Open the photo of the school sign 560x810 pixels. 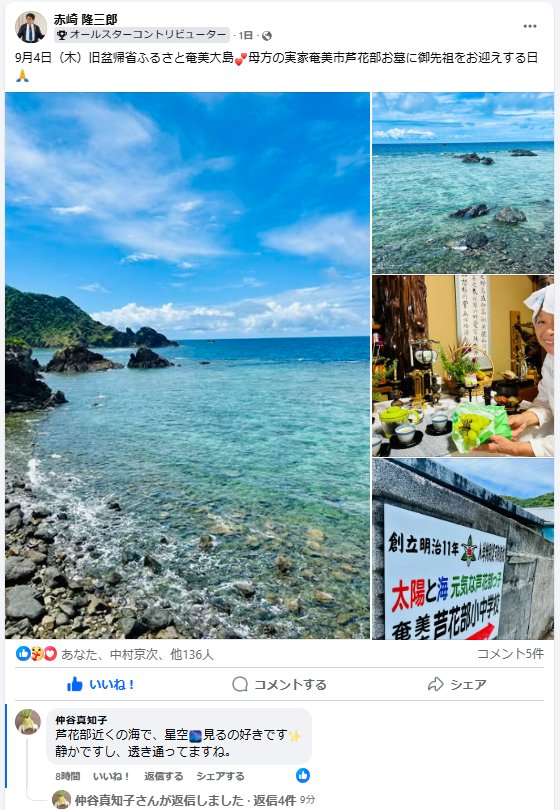tap(463, 549)
